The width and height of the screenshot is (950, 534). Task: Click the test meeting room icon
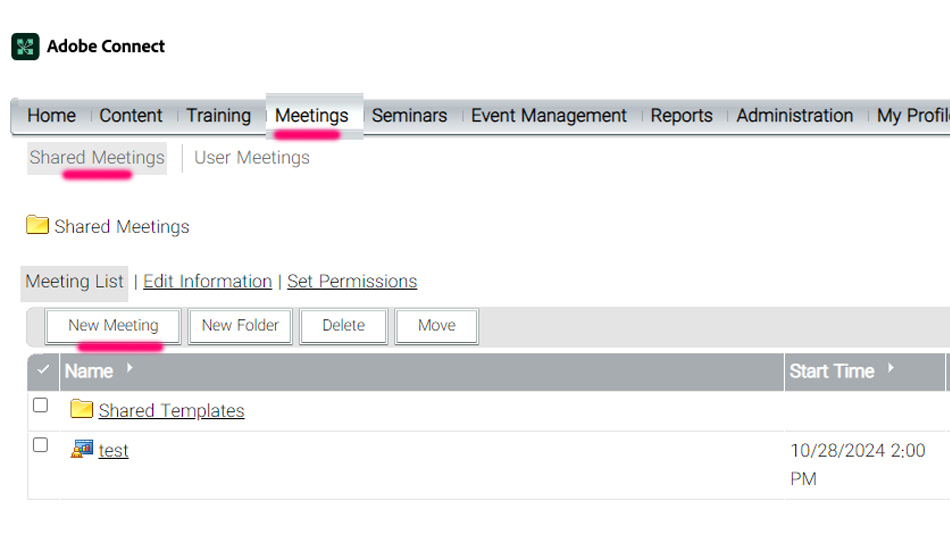(82, 449)
